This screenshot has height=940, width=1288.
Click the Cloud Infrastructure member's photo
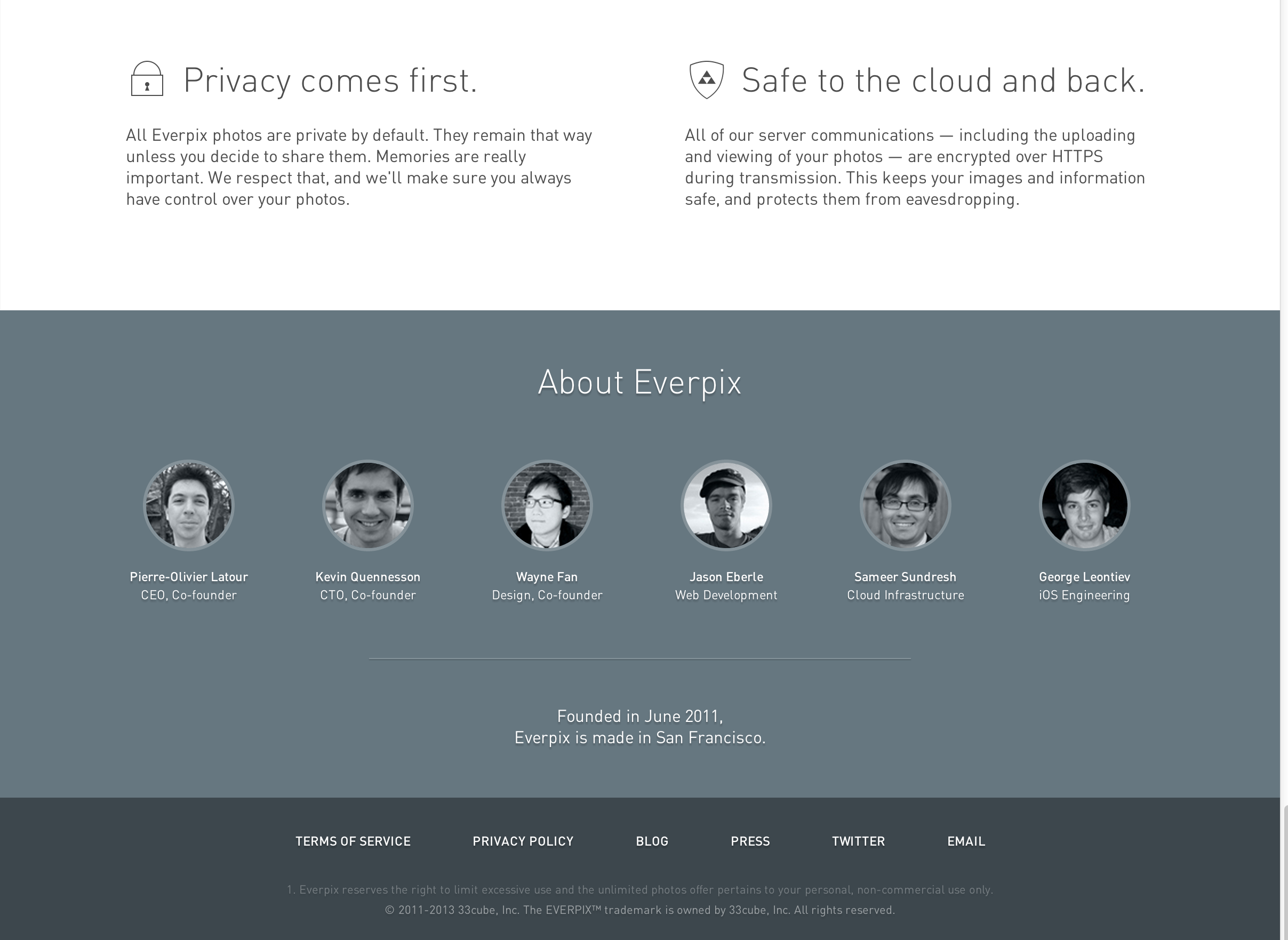(x=905, y=505)
